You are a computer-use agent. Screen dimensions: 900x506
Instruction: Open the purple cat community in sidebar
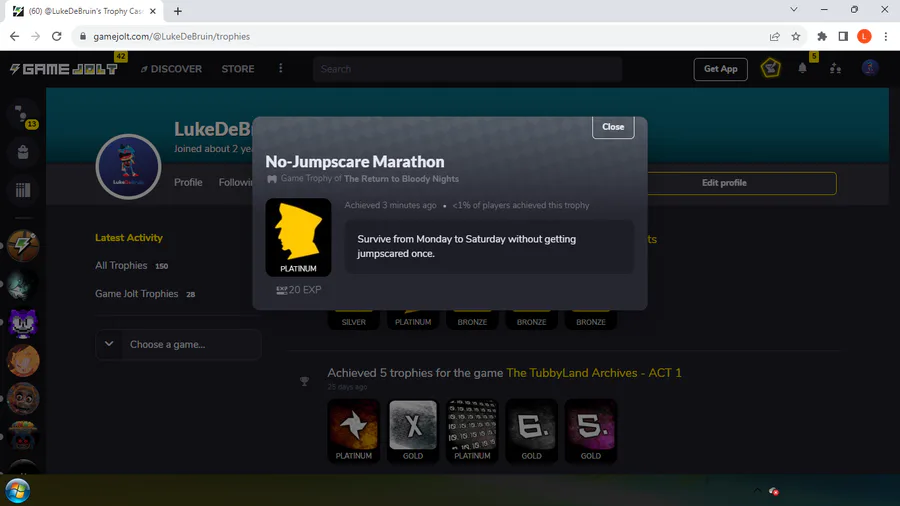click(x=23, y=322)
